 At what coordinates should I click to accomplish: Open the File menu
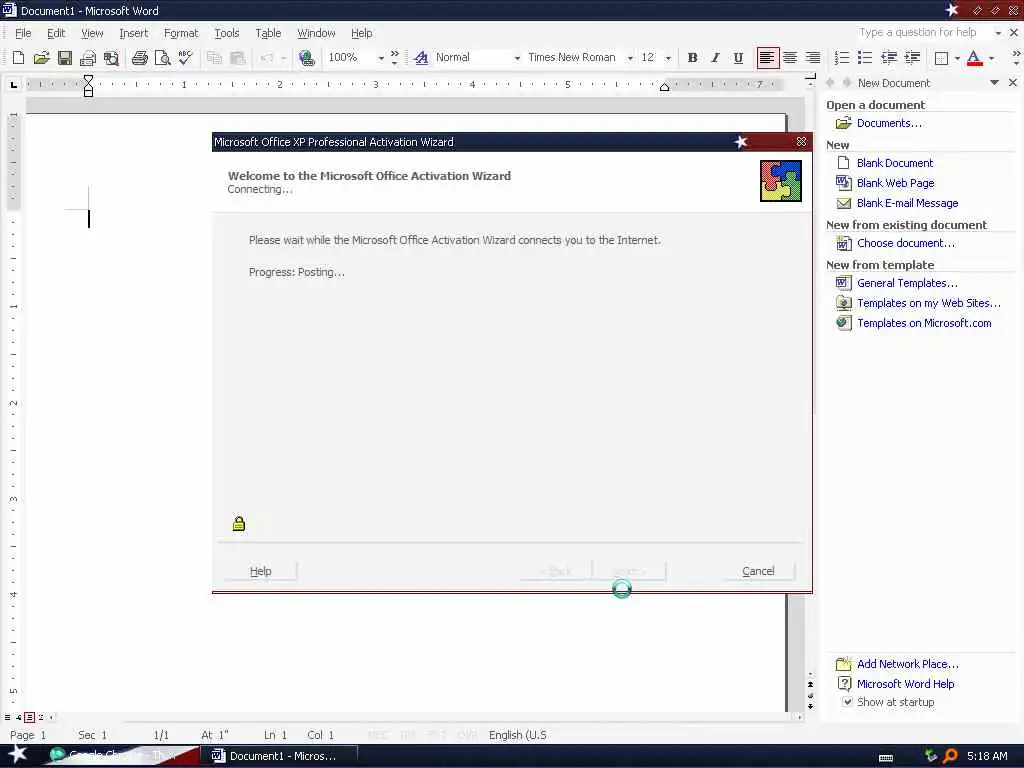23,33
